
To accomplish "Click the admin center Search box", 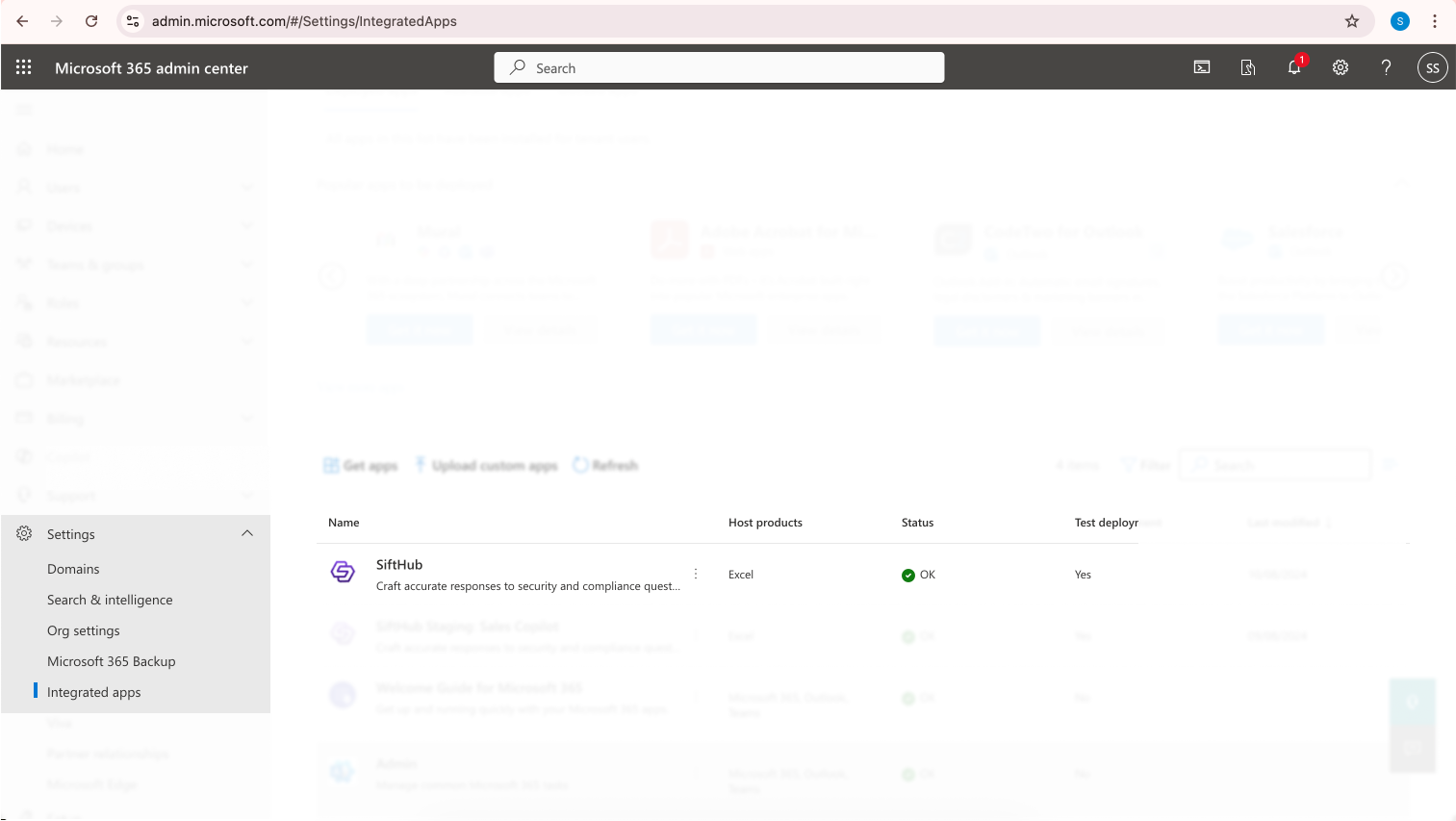I will (x=719, y=67).
